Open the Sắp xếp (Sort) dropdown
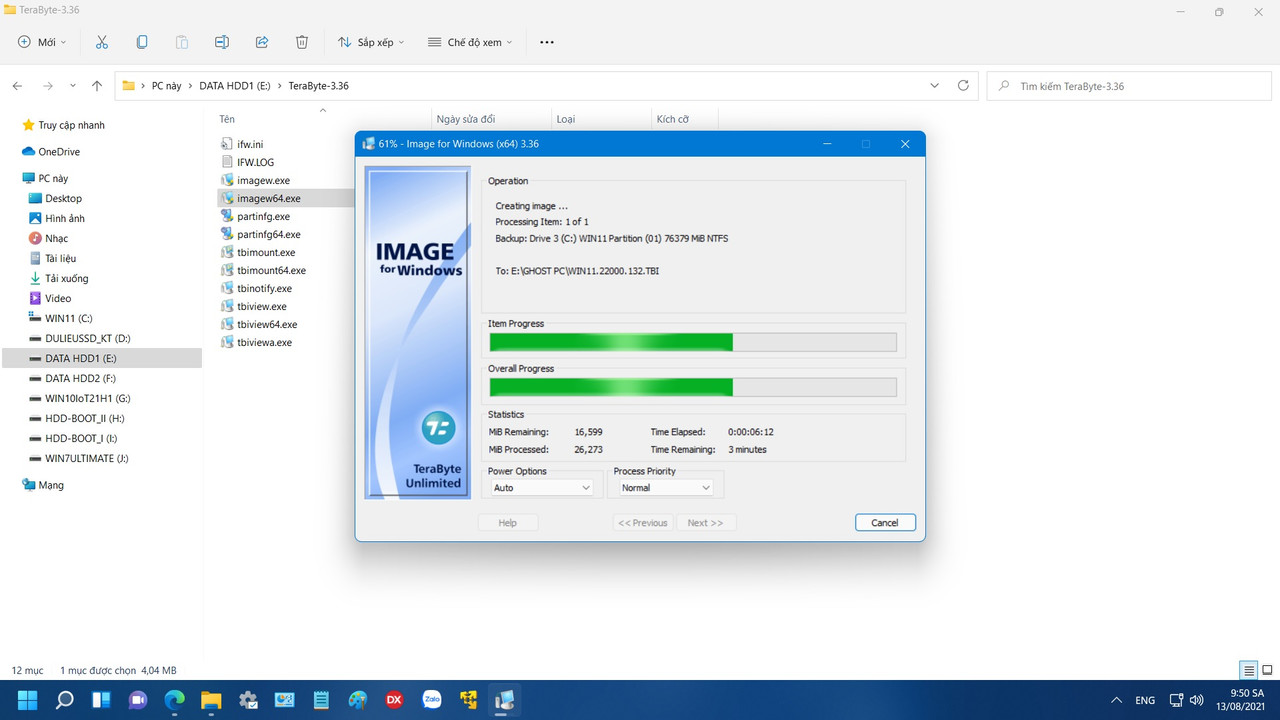1280x720 pixels. [371, 42]
